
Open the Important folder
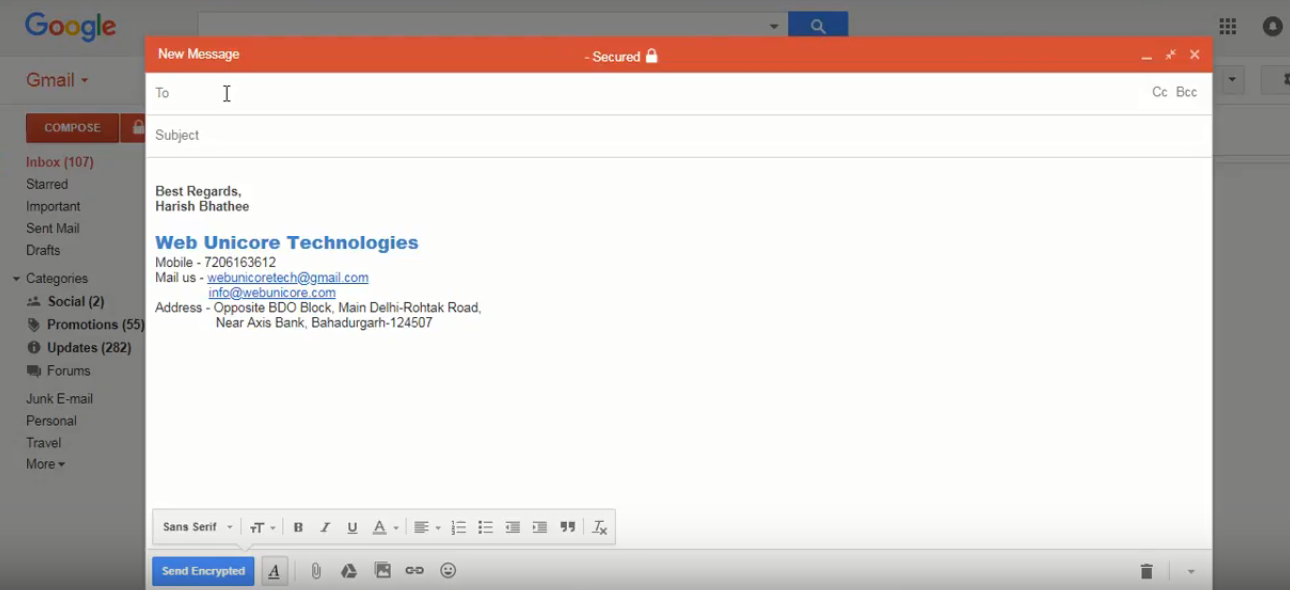click(53, 206)
